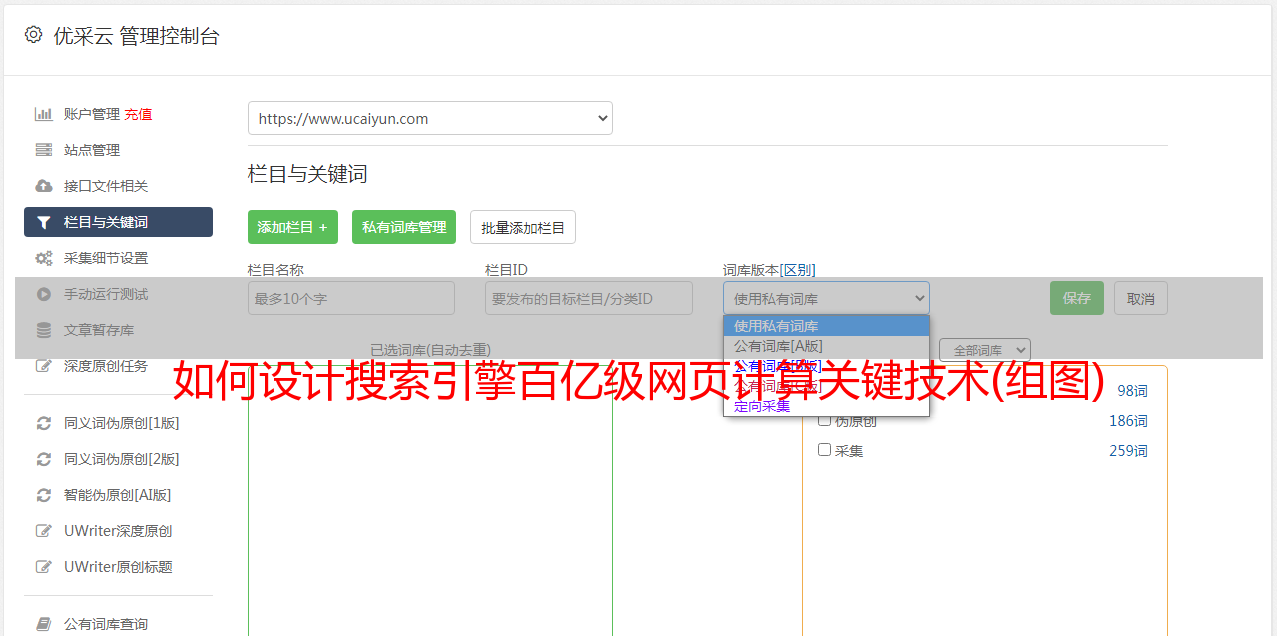This screenshot has height=636, width=1277.
Task: Open the 词库版本 dropdown
Action: (x=826, y=298)
